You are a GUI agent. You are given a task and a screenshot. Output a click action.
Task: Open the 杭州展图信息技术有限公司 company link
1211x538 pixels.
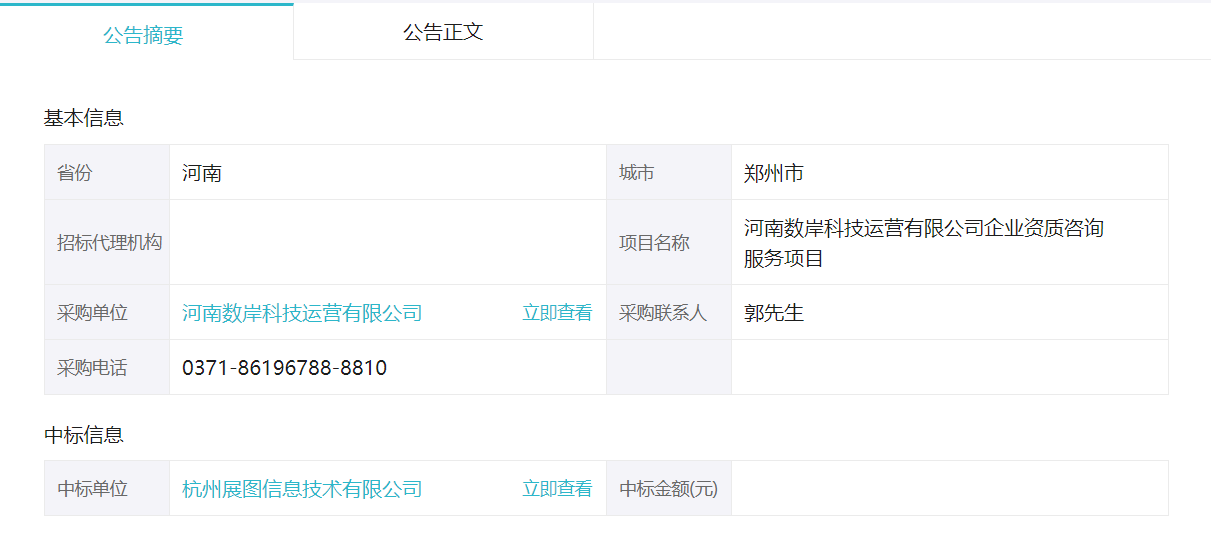(x=302, y=489)
